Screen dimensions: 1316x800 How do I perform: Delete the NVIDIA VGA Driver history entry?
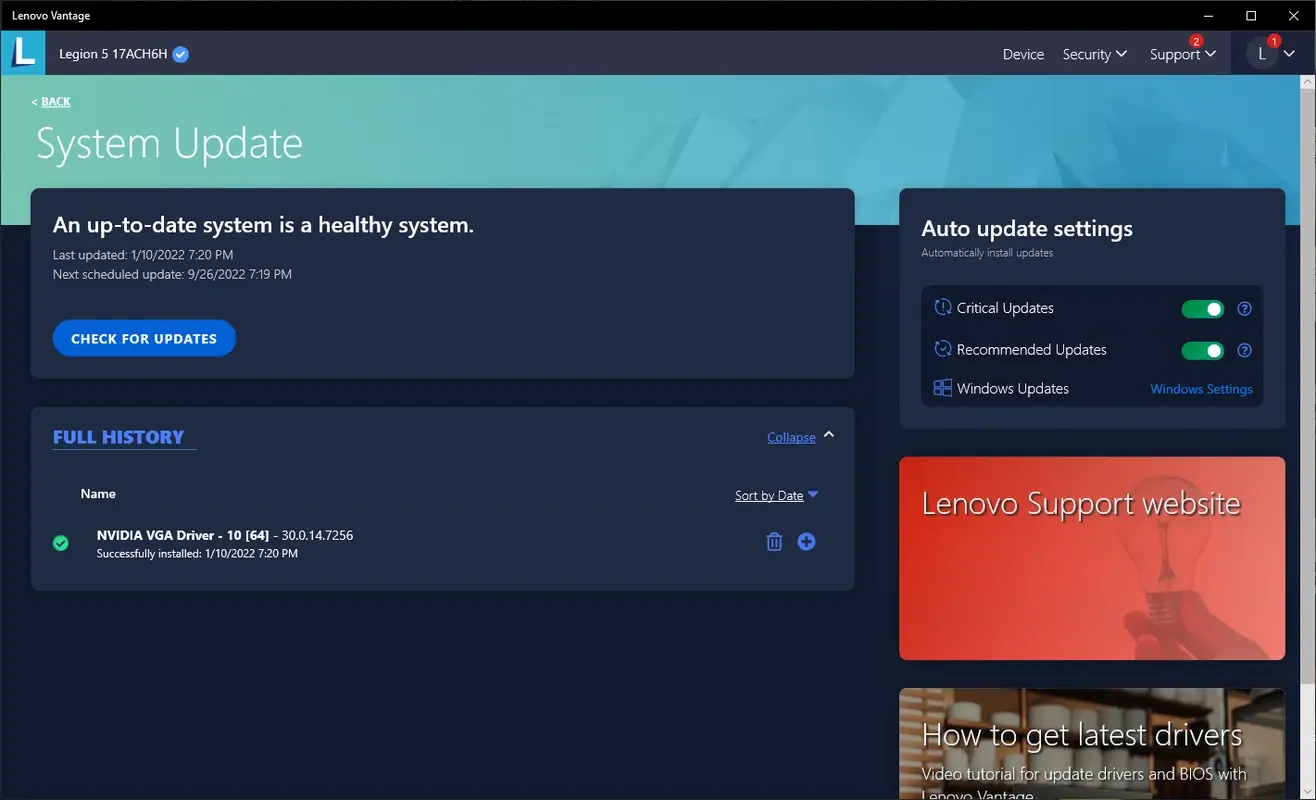click(x=773, y=541)
